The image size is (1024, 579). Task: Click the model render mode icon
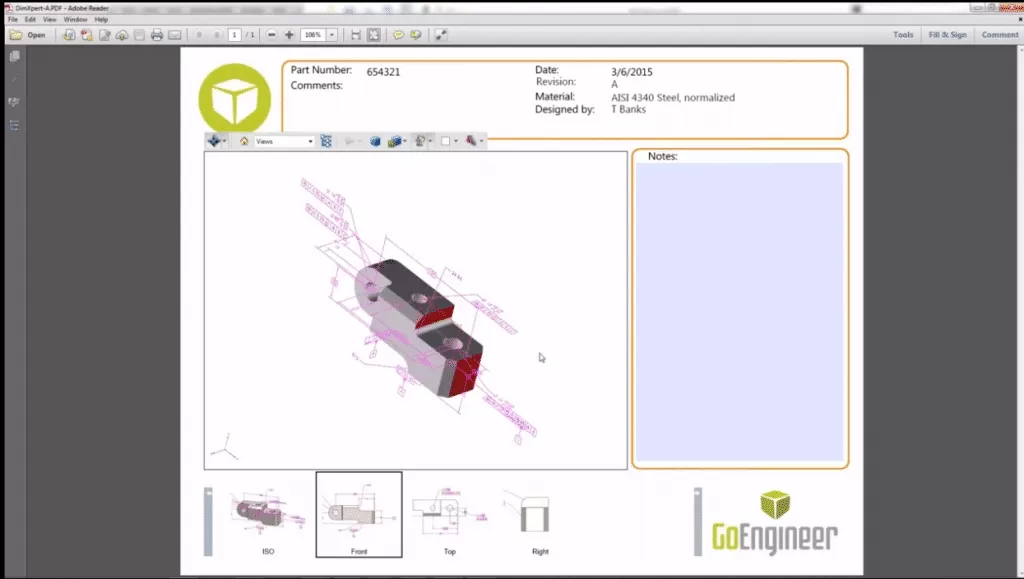pos(394,141)
